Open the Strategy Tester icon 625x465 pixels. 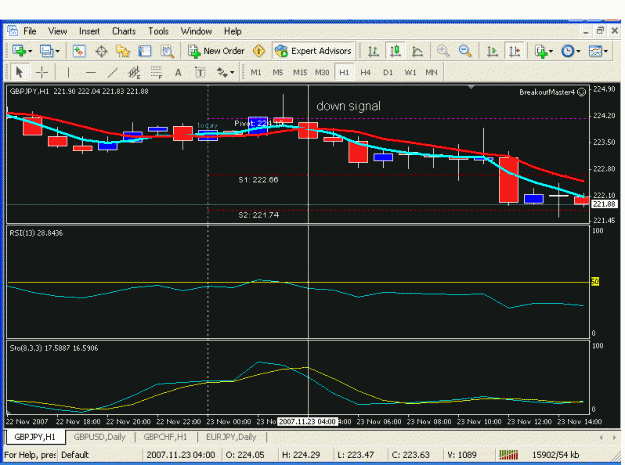pyautogui.click(x=167, y=51)
